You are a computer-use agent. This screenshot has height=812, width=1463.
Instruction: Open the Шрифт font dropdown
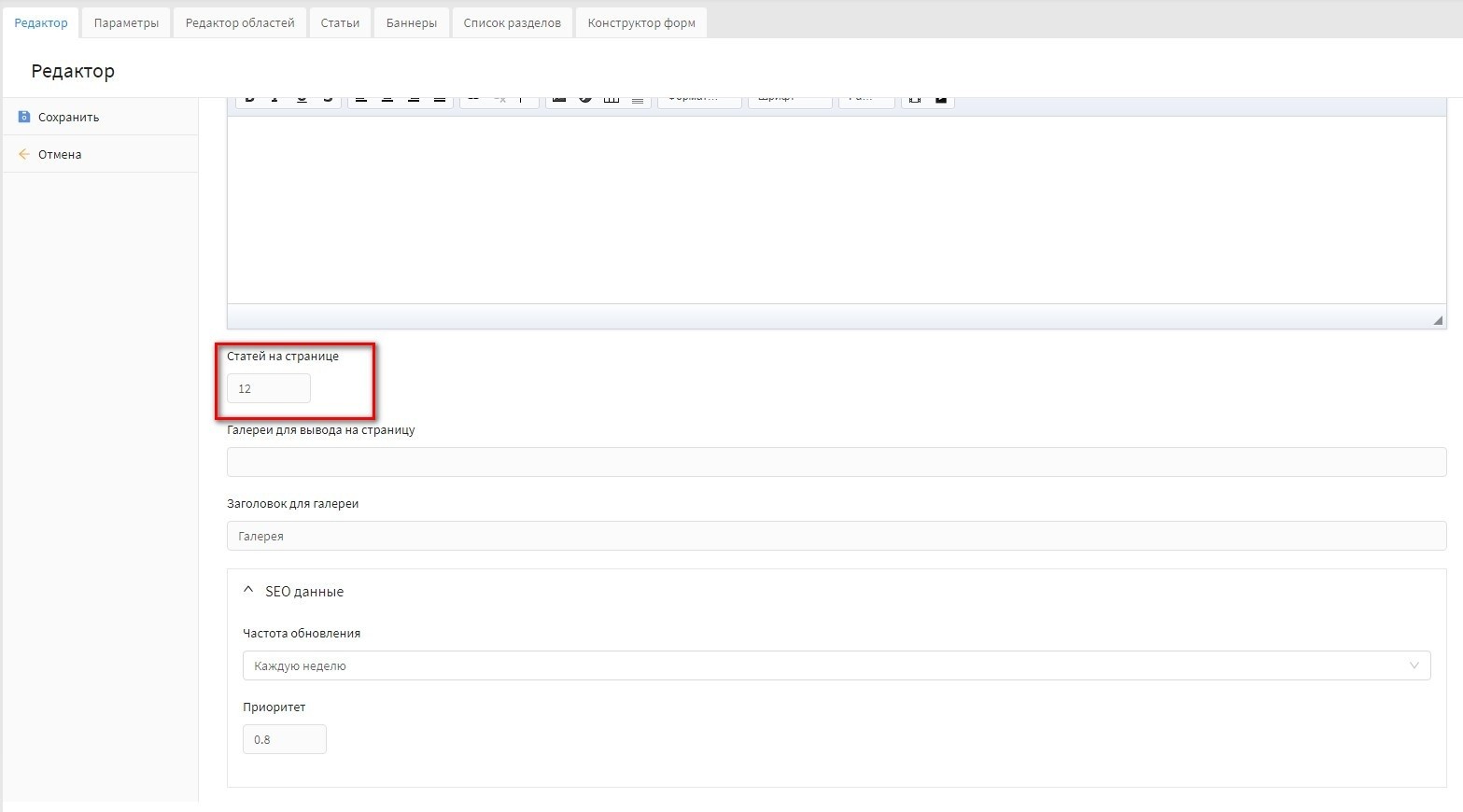tap(789, 99)
